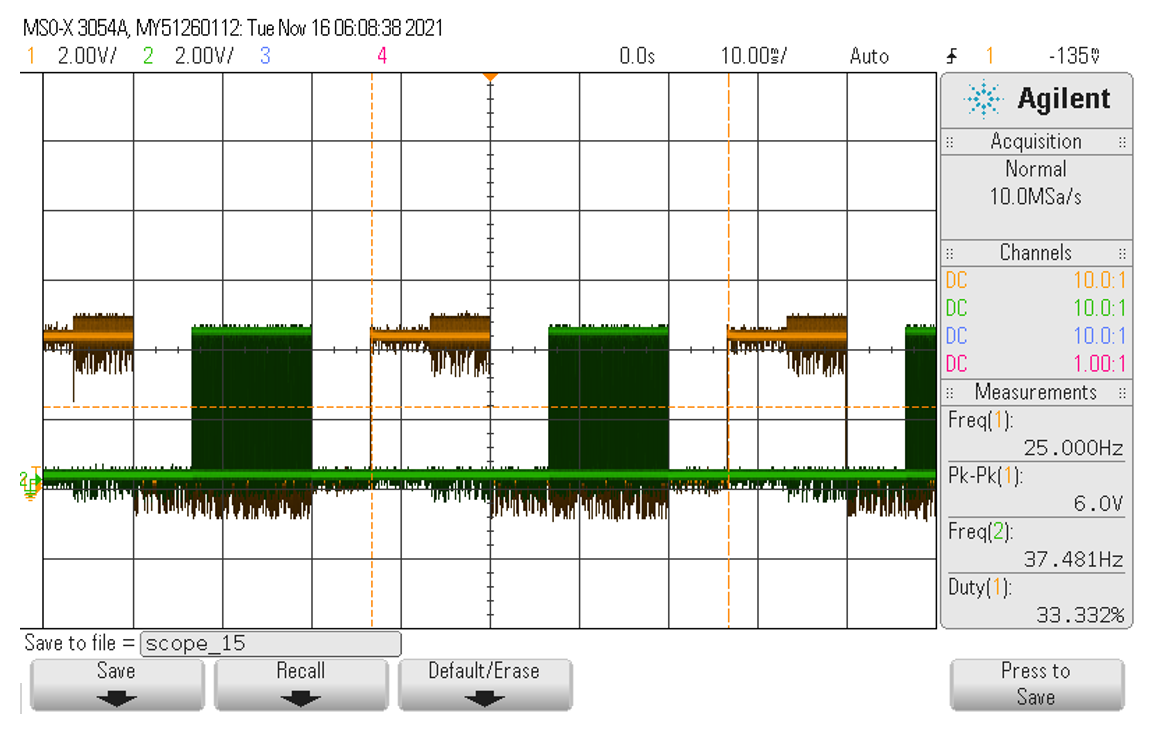Expand the Default/Erase softkey menu
The image size is (1167, 738).
coord(484,684)
